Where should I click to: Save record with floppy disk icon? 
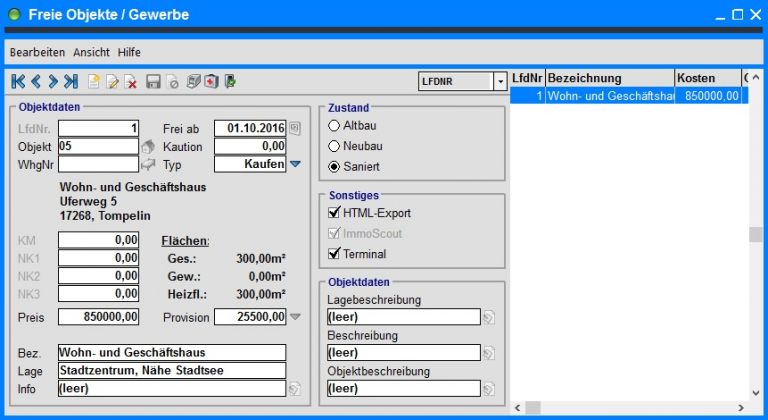153,81
